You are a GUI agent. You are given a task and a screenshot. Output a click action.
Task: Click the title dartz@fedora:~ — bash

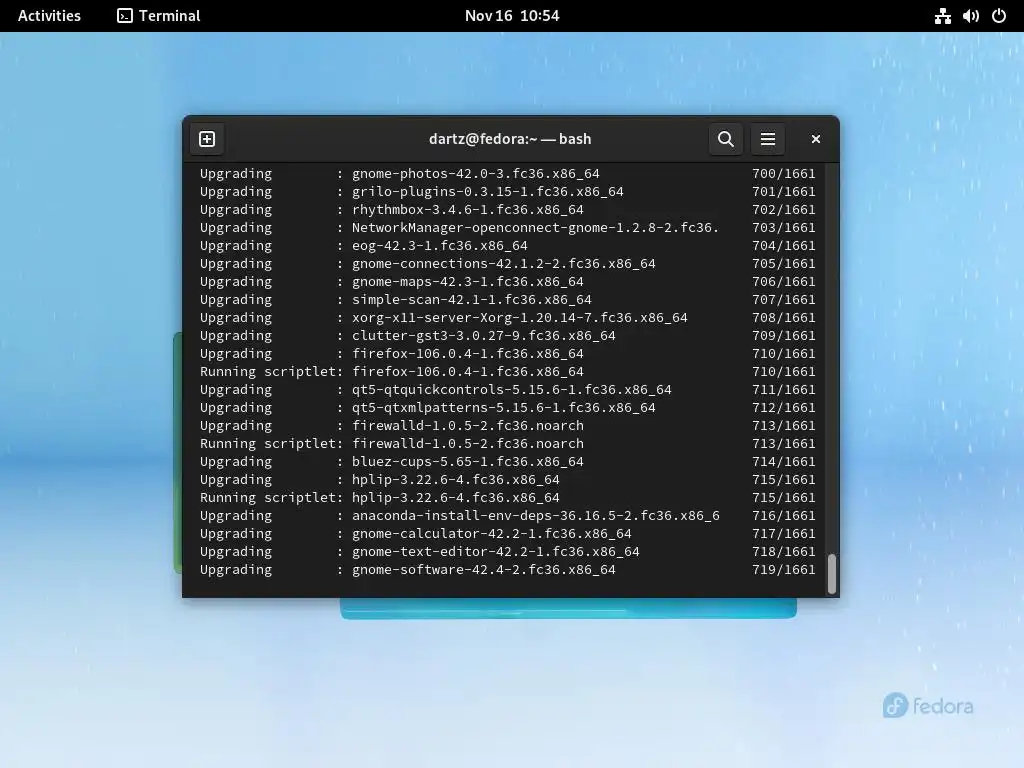pos(510,139)
